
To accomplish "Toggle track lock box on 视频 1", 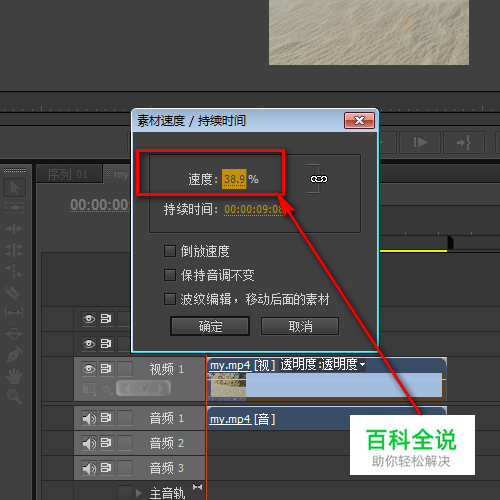I will point(125,369).
